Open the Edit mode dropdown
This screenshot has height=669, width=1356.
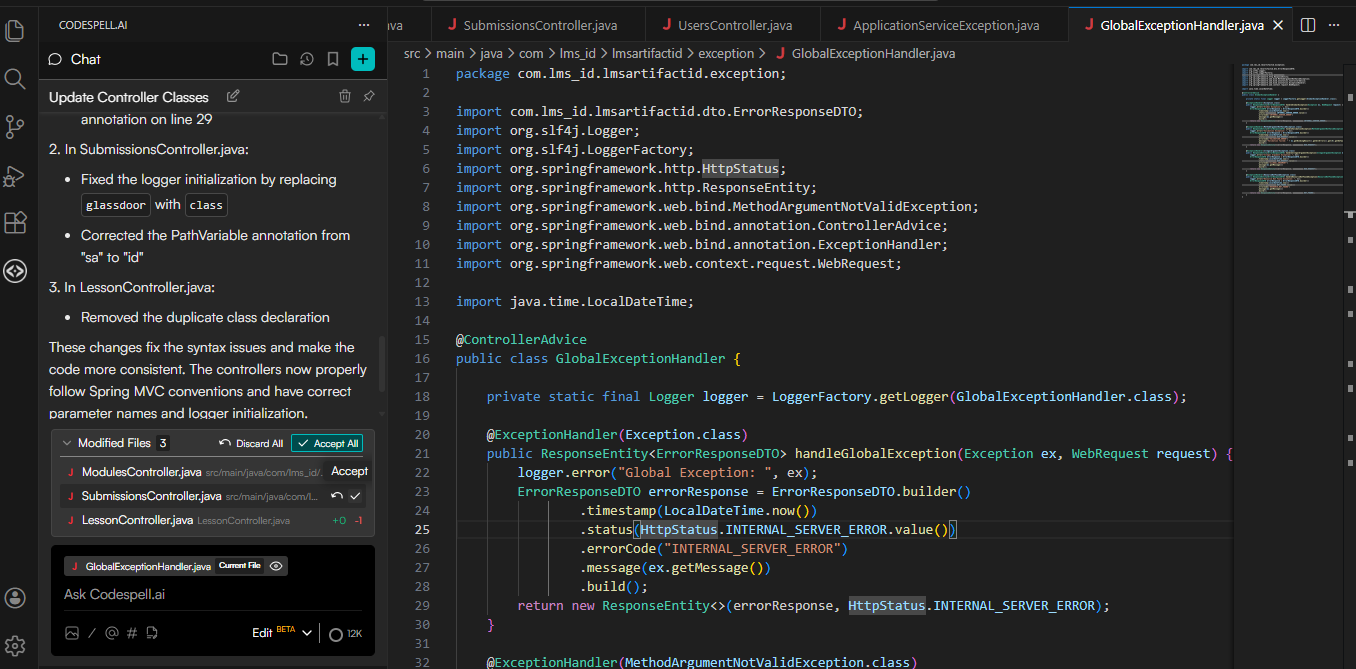click(x=282, y=633)
